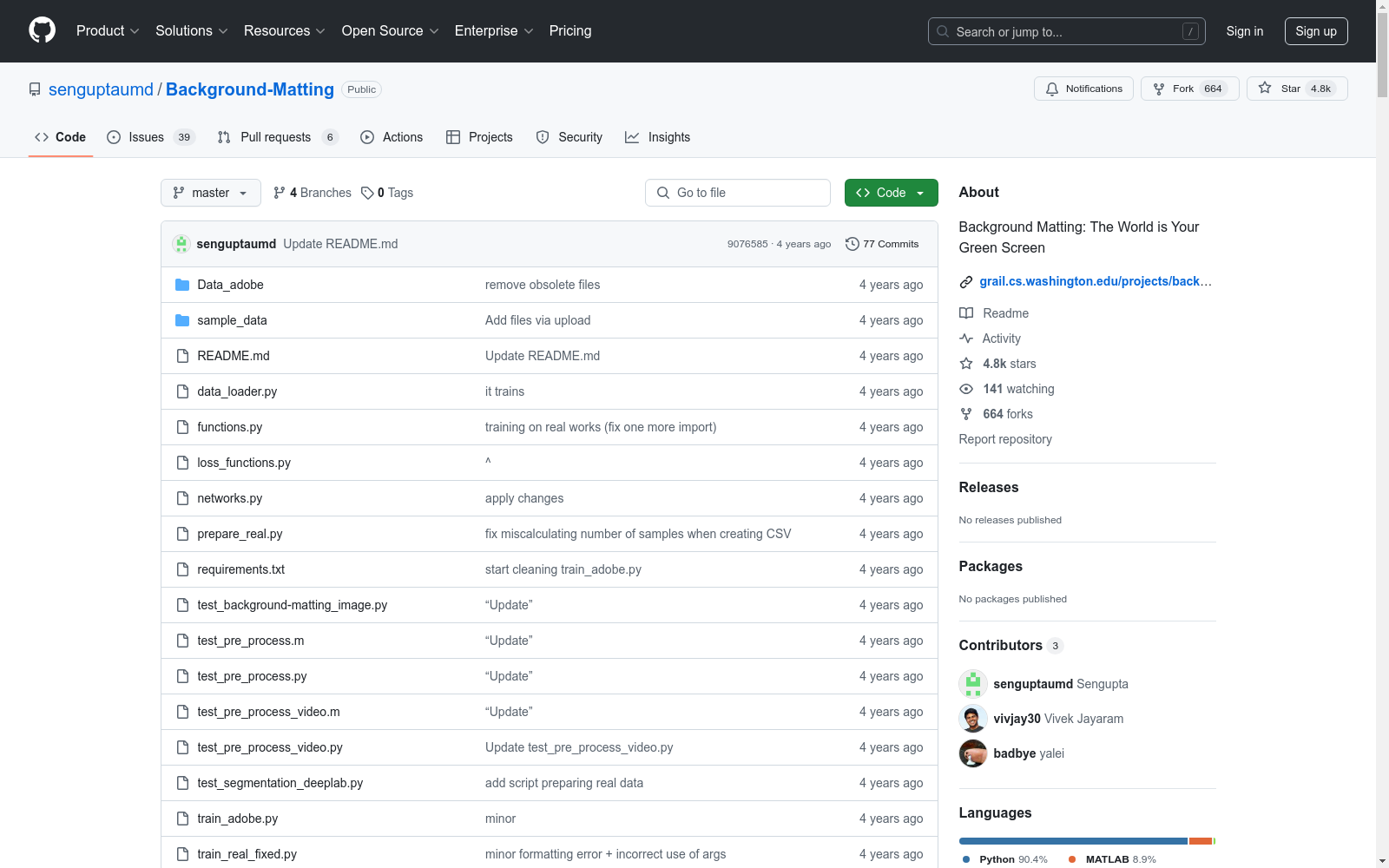Click the repository icon beside senguptaumd

point(35,89)
